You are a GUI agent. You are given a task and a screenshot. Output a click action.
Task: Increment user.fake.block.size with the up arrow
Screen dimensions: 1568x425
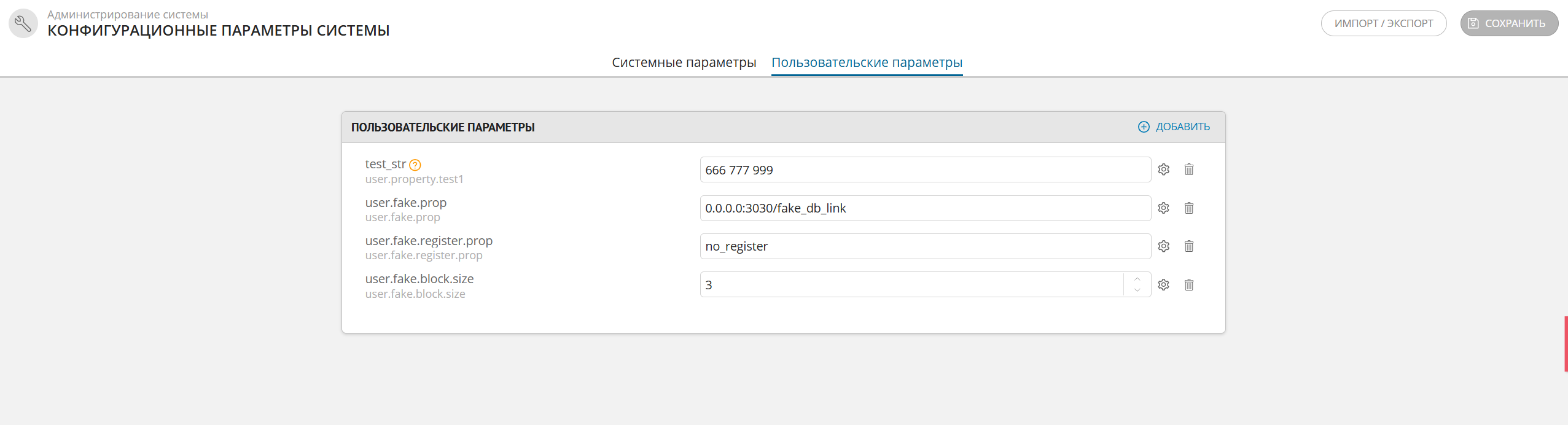[x=1137, y=280]
